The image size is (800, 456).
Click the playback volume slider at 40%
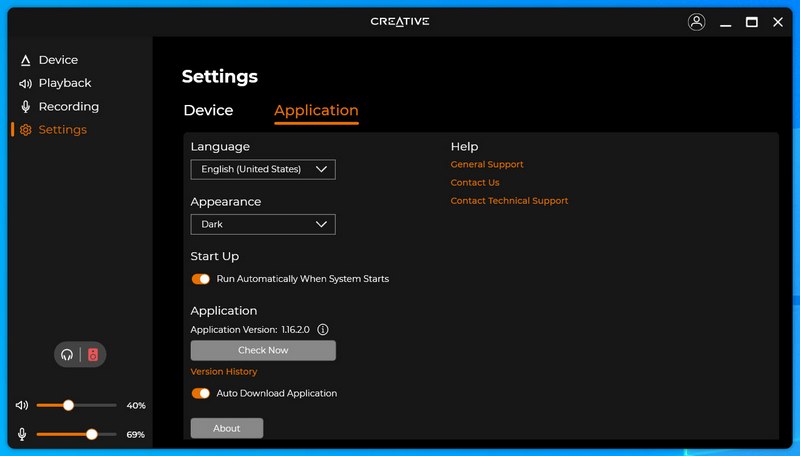tap(77, 406)
